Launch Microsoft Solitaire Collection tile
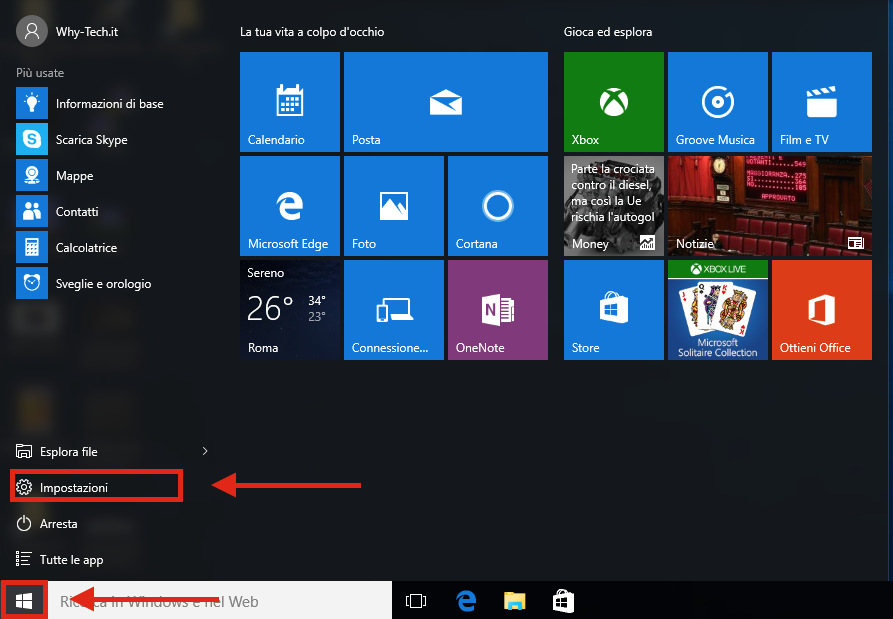Screen dimensions: 893x619 [718, 310]
